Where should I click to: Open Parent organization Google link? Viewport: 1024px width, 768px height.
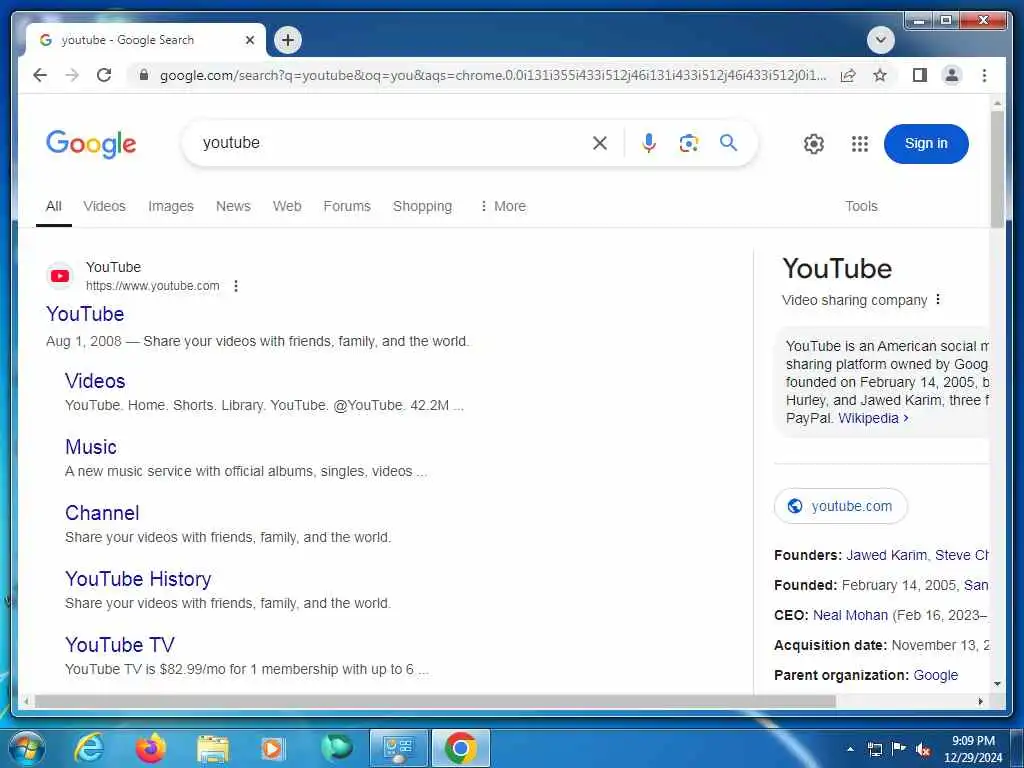(935, 675)
